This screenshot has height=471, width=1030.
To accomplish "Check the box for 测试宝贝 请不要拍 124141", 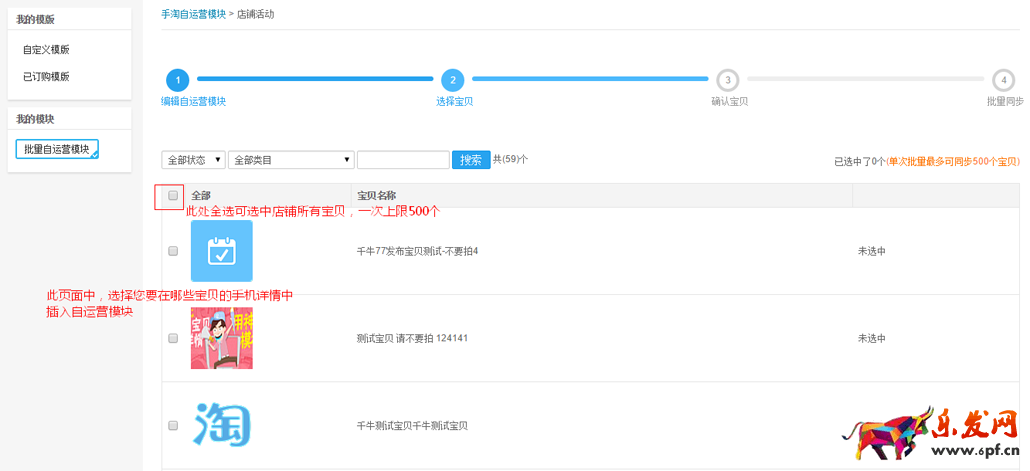I will (173, 338).
